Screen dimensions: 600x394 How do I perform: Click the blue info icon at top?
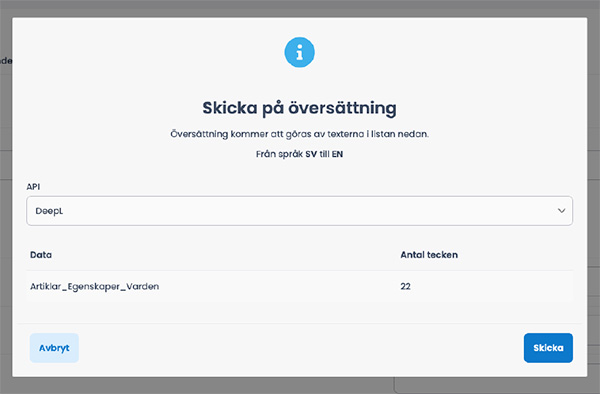point(299,52)
